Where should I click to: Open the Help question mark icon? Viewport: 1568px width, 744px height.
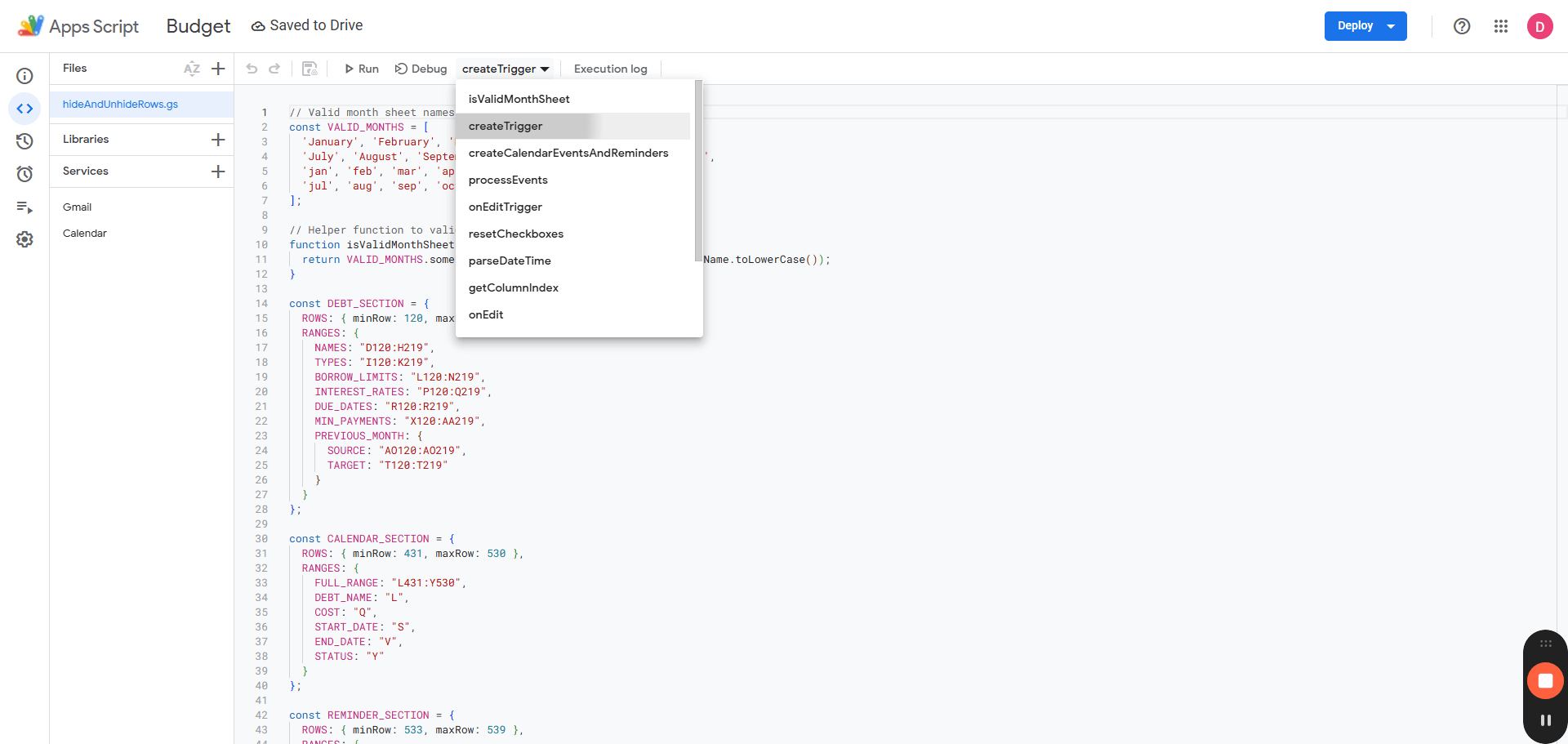[1462, 26]
